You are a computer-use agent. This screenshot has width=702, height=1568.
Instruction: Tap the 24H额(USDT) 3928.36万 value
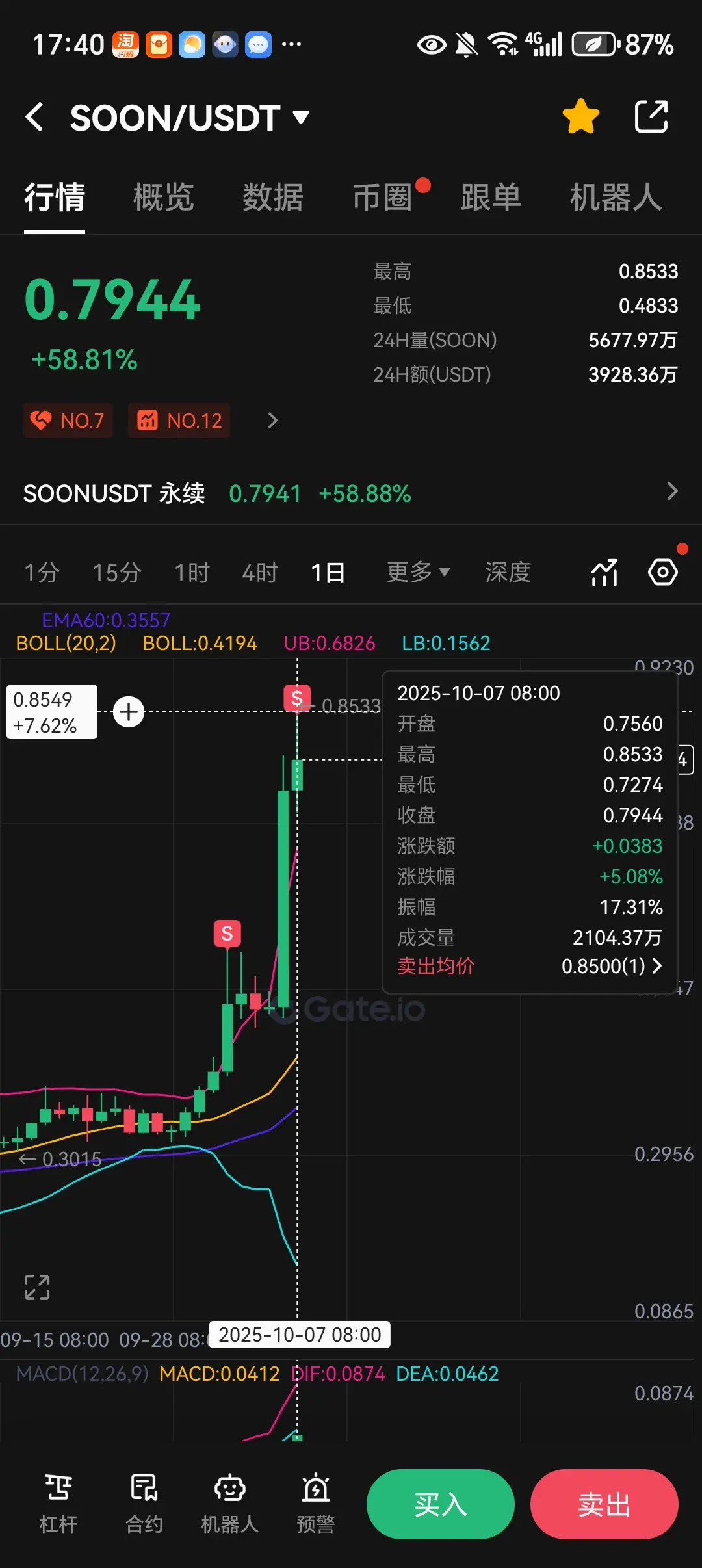633,374
